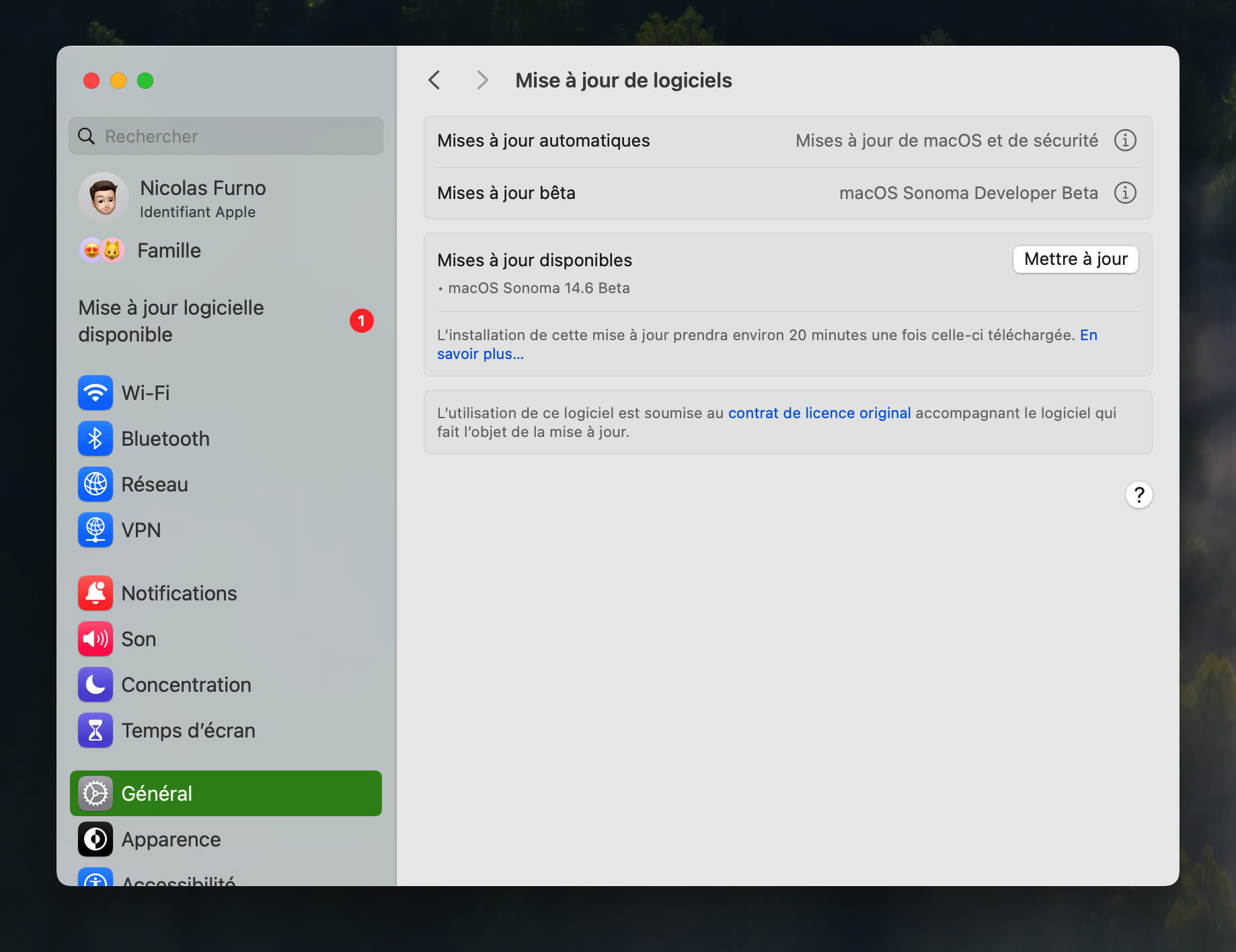This screenshot has width=1236, height=952.
Task: Click the Mettre à jour button
Action: click(1075, 260)
